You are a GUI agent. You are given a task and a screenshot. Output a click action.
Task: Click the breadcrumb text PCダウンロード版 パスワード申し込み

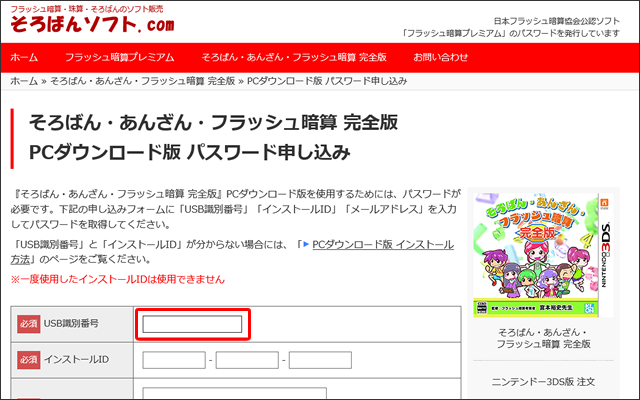327,81
